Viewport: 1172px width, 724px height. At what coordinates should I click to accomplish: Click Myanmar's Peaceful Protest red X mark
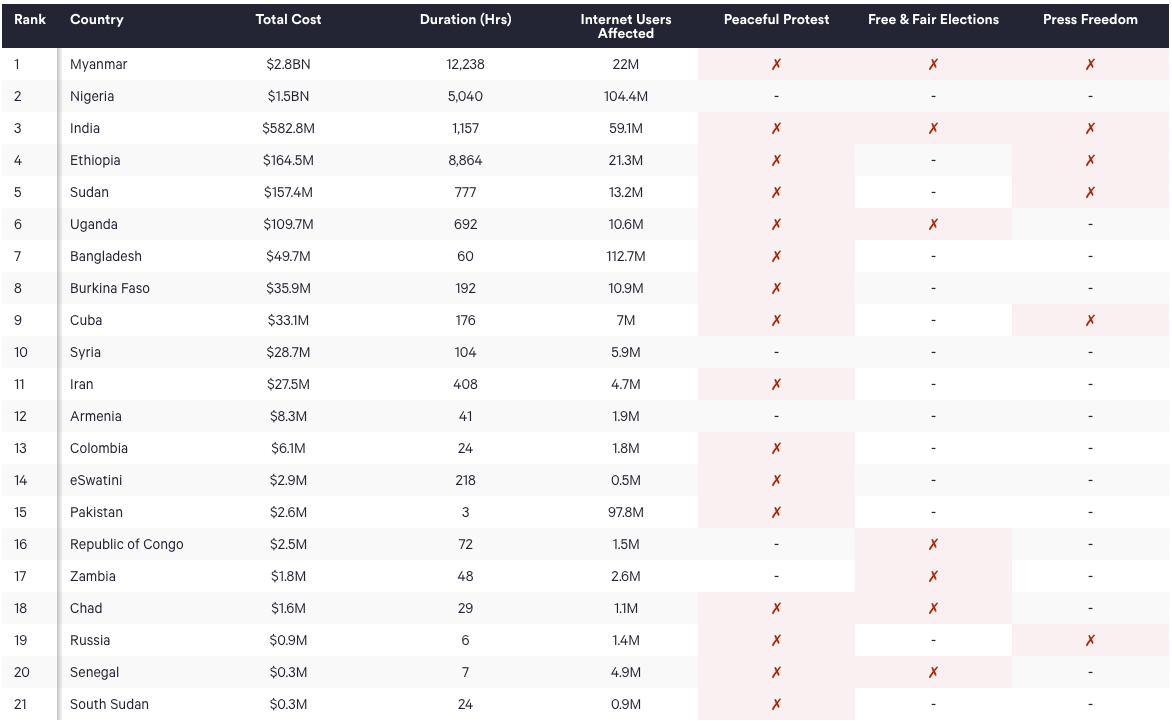(776, 64)
